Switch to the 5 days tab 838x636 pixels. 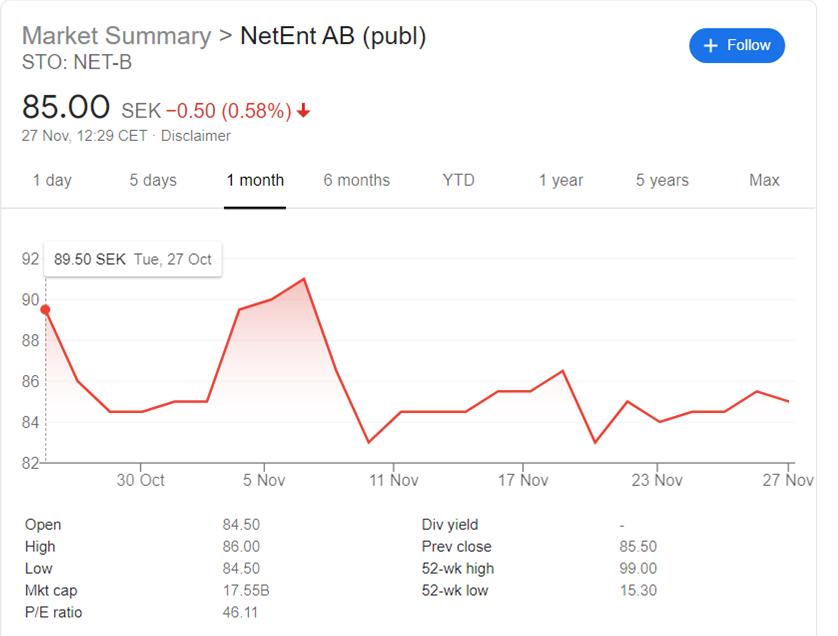click(153, 180)
